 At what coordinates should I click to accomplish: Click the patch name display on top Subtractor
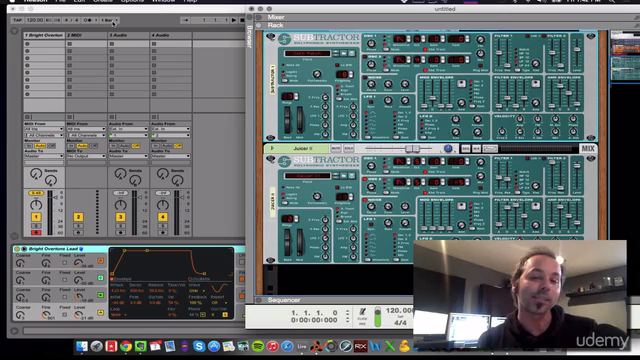click(307, 53)
